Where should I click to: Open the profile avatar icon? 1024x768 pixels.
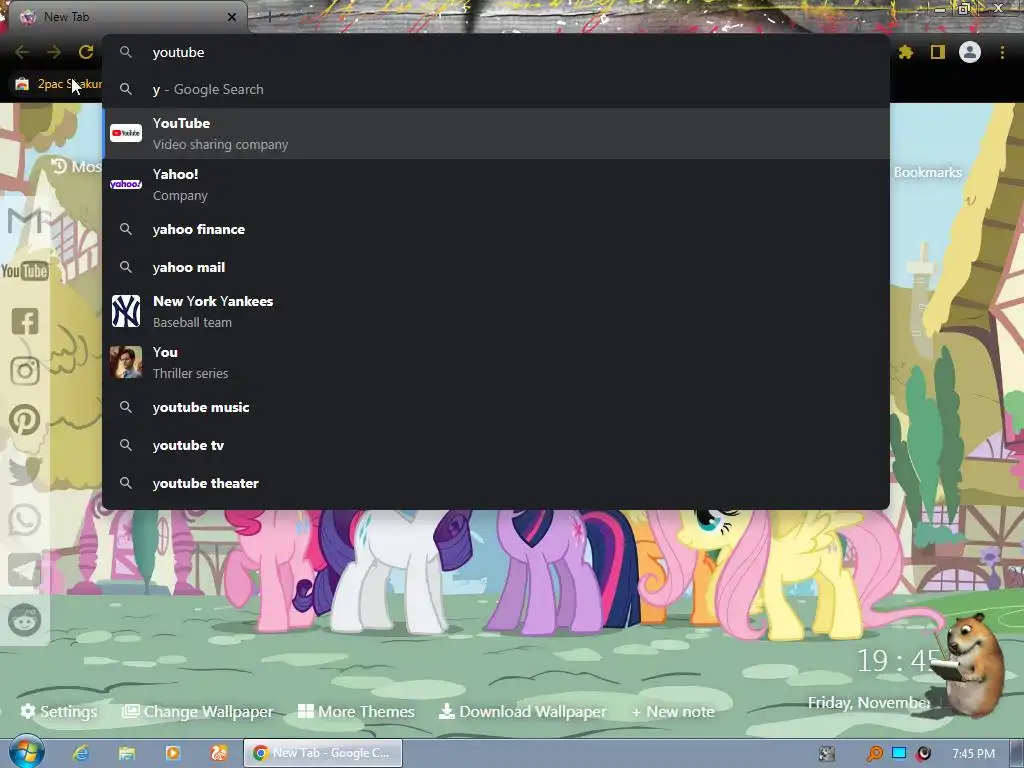tap(970, 52)
